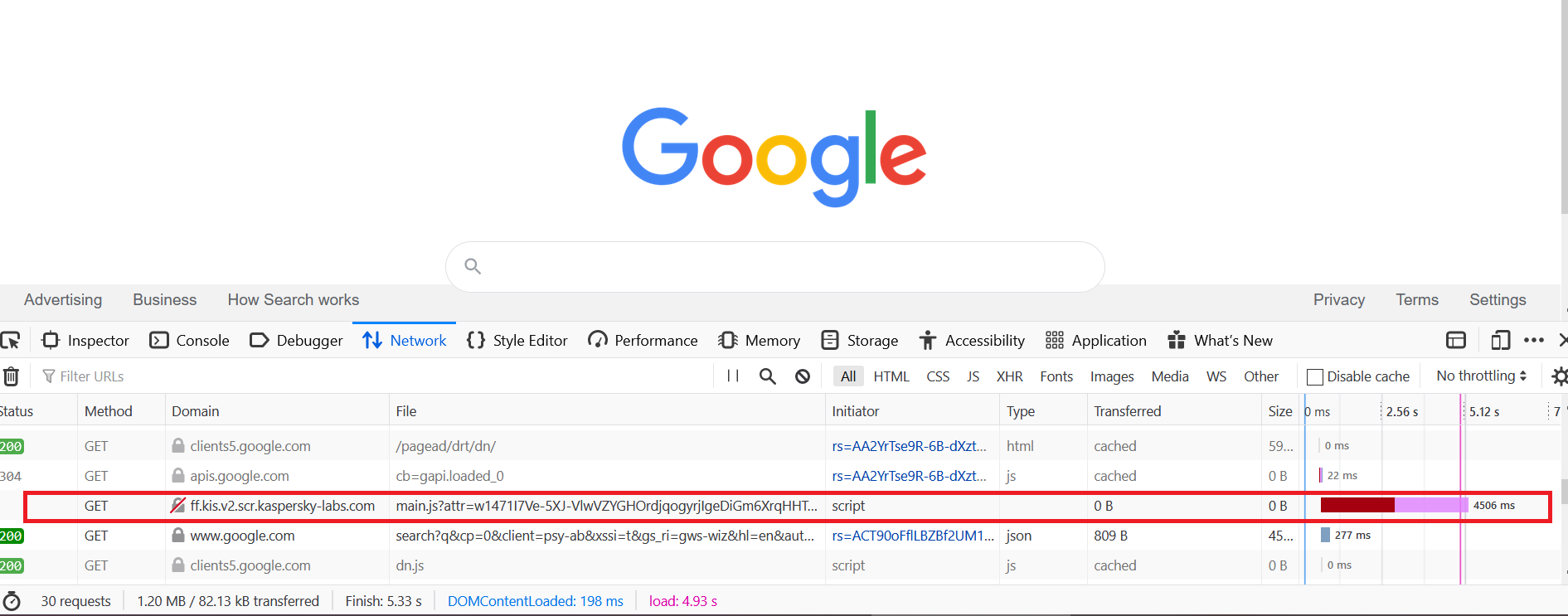Open the DevTools three-dot options menu
The image size is (1568, 616).
point(1534,340)
